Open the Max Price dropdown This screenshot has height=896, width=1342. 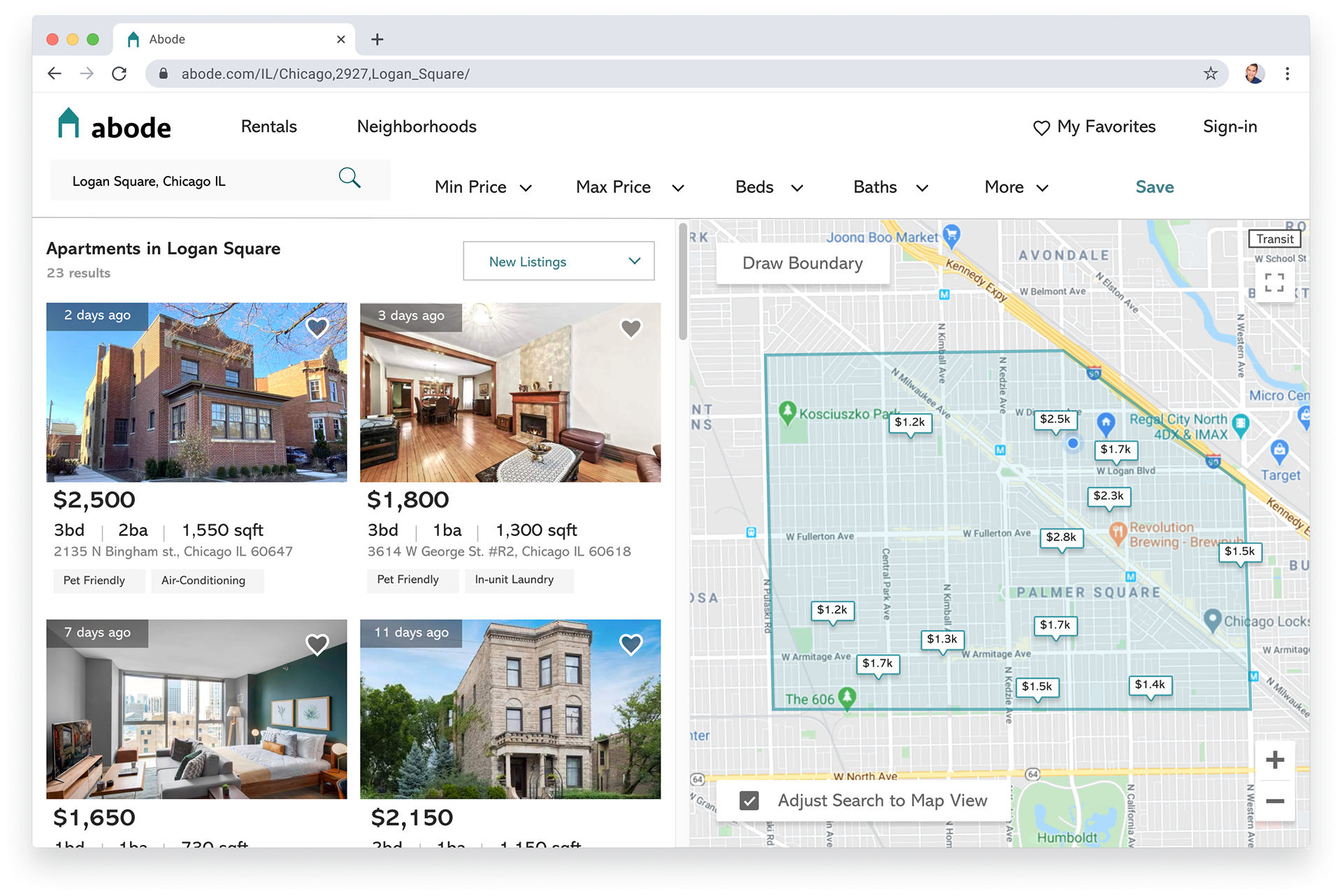[630, 187]
